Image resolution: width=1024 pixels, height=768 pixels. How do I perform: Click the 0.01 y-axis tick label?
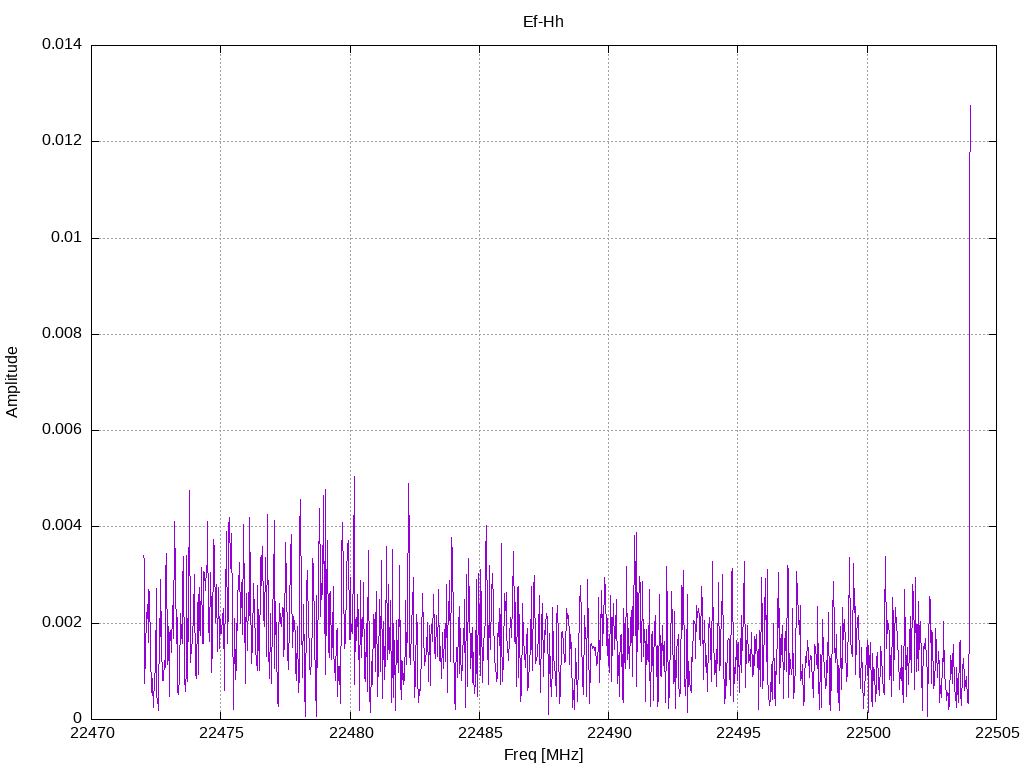pos(66,238)
